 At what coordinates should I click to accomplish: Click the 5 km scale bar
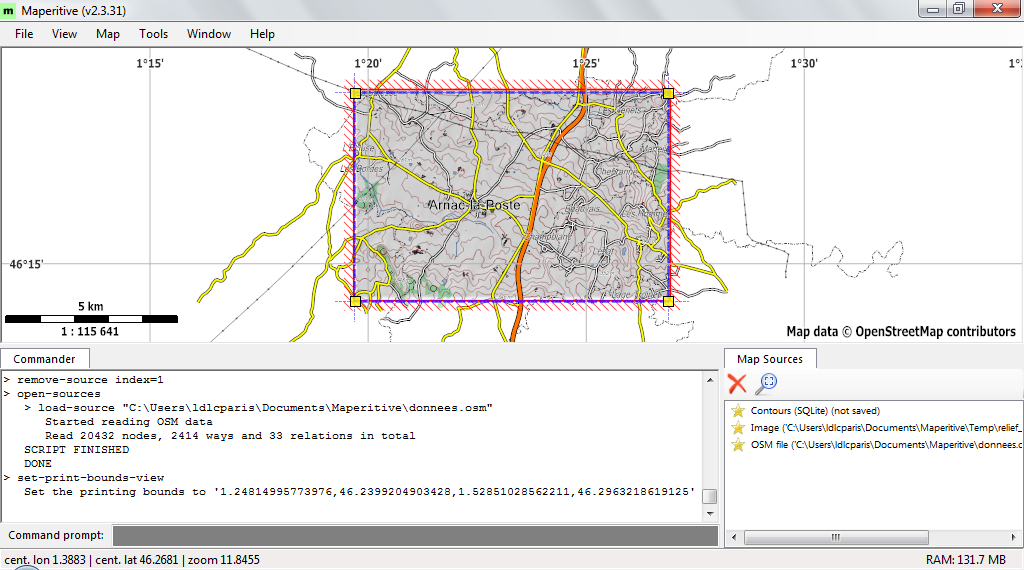91,319
